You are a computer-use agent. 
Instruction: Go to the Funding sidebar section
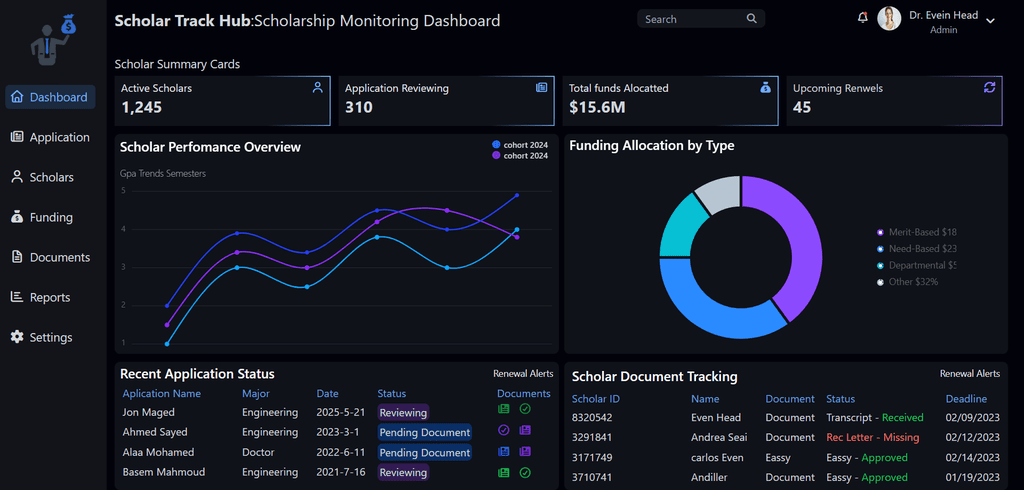click(51, 217)
